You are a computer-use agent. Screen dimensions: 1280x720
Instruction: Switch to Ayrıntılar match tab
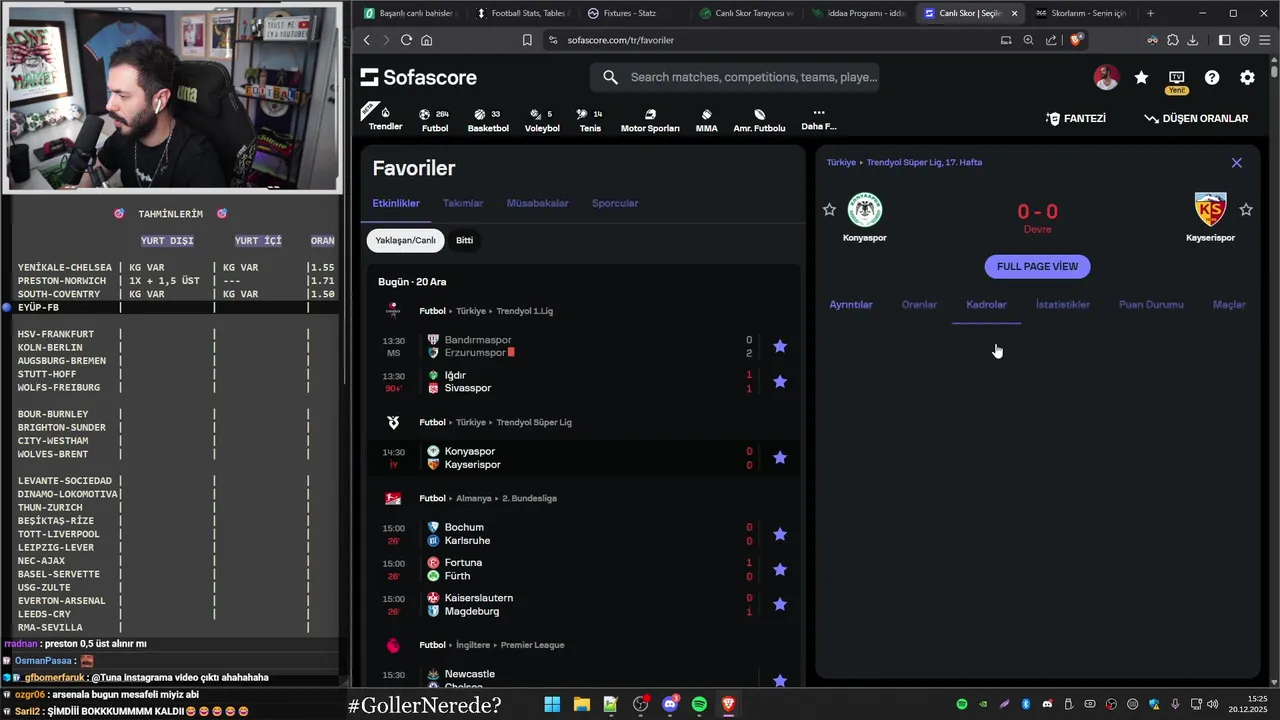851,304
